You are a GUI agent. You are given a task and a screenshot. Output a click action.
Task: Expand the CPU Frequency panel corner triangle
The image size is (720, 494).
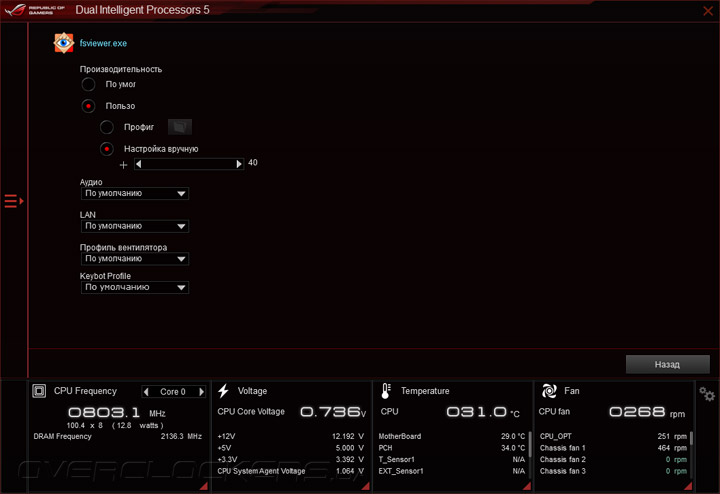coord(203,486)
